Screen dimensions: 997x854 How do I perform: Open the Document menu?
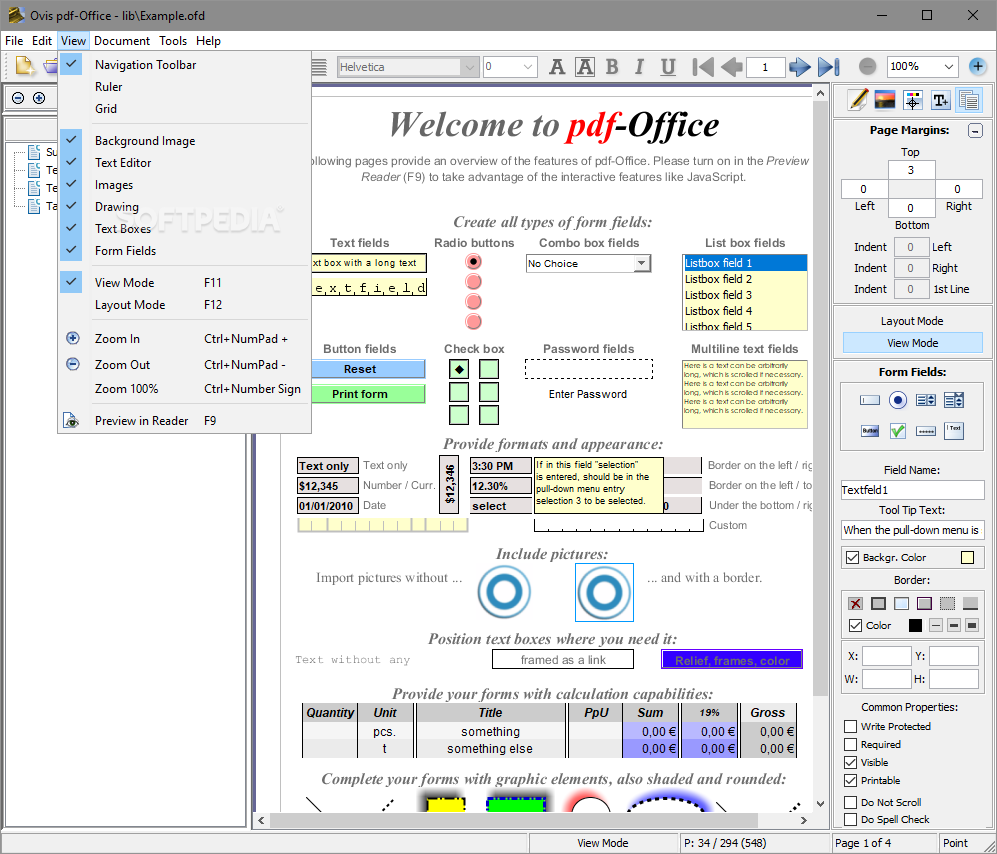pos(121,41)
